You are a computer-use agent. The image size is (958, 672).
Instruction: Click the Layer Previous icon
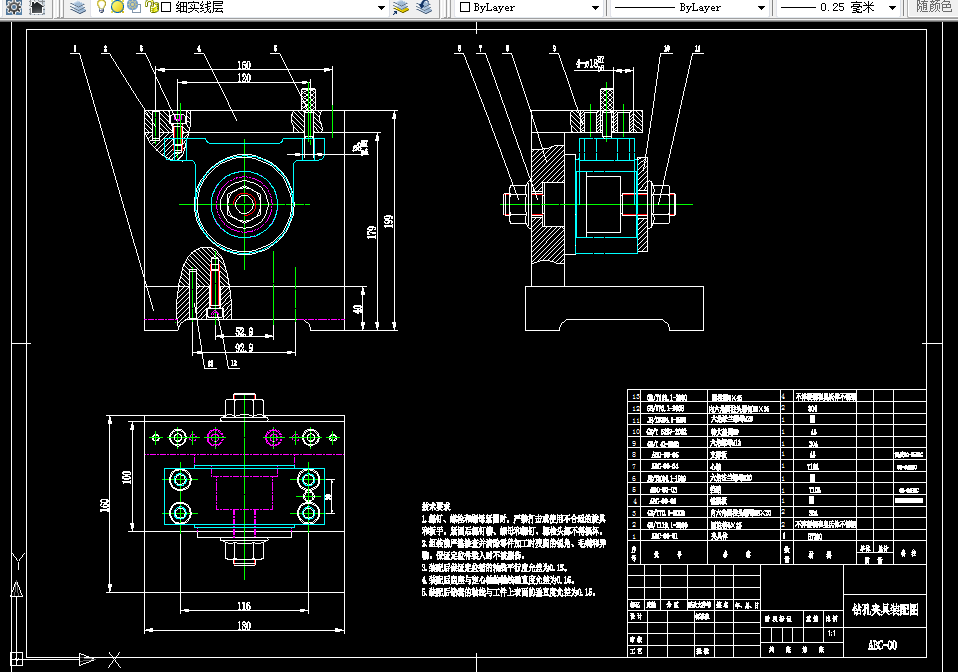pos(424,7)
